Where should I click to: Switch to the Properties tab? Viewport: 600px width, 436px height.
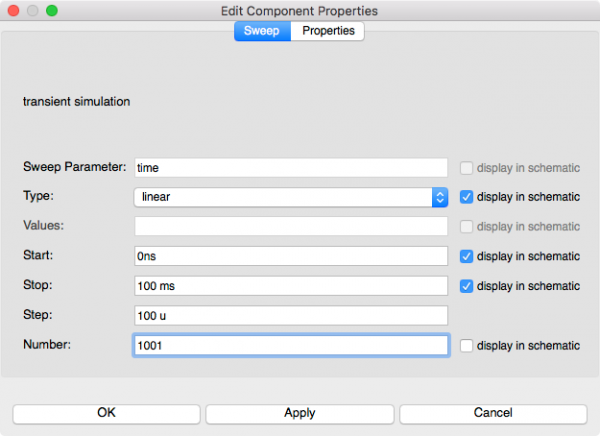tap(327, 31)
